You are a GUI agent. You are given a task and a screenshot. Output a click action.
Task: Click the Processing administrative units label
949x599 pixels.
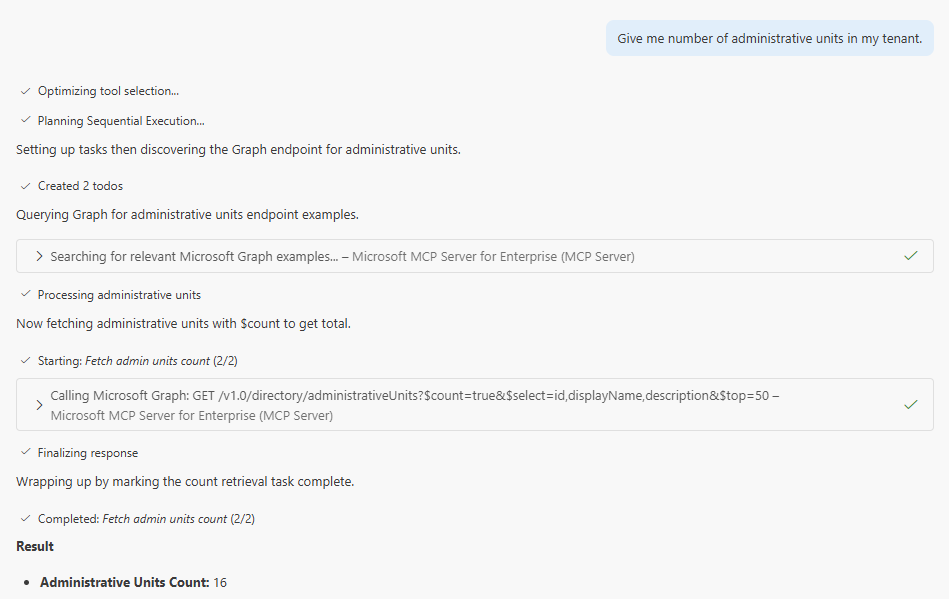[119, 295]
